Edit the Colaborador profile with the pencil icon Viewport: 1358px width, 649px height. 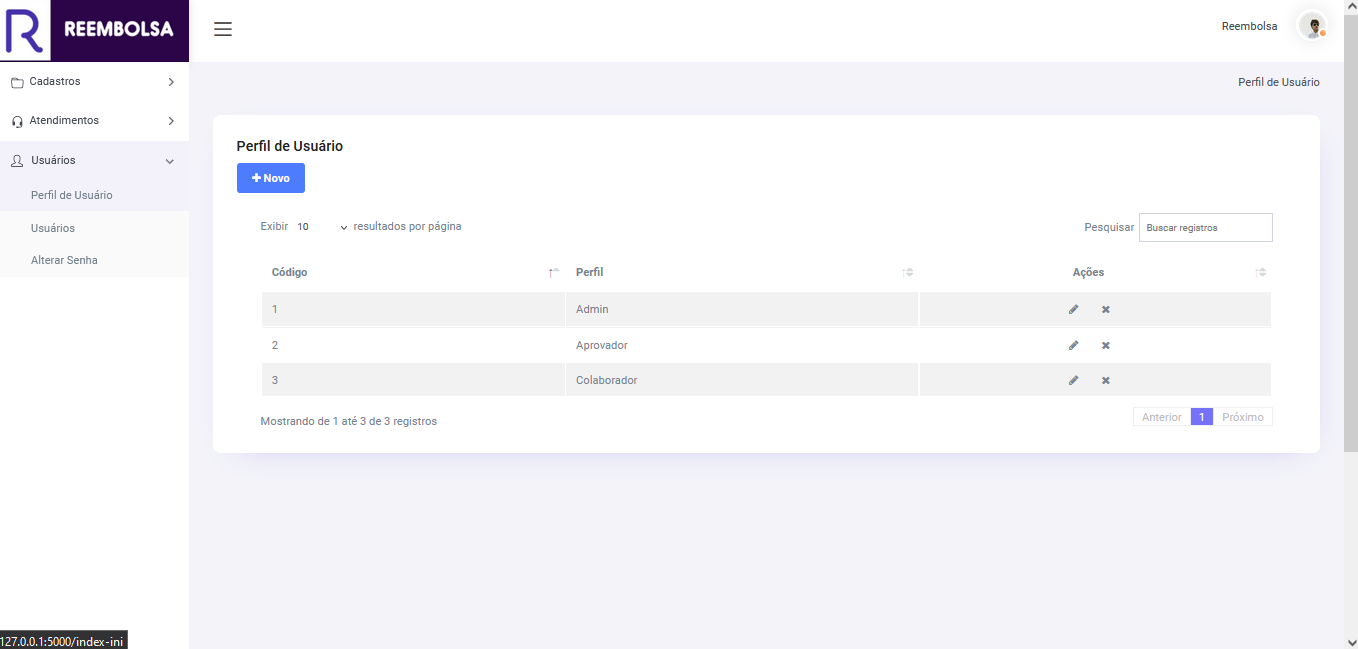click(1073, 380)
